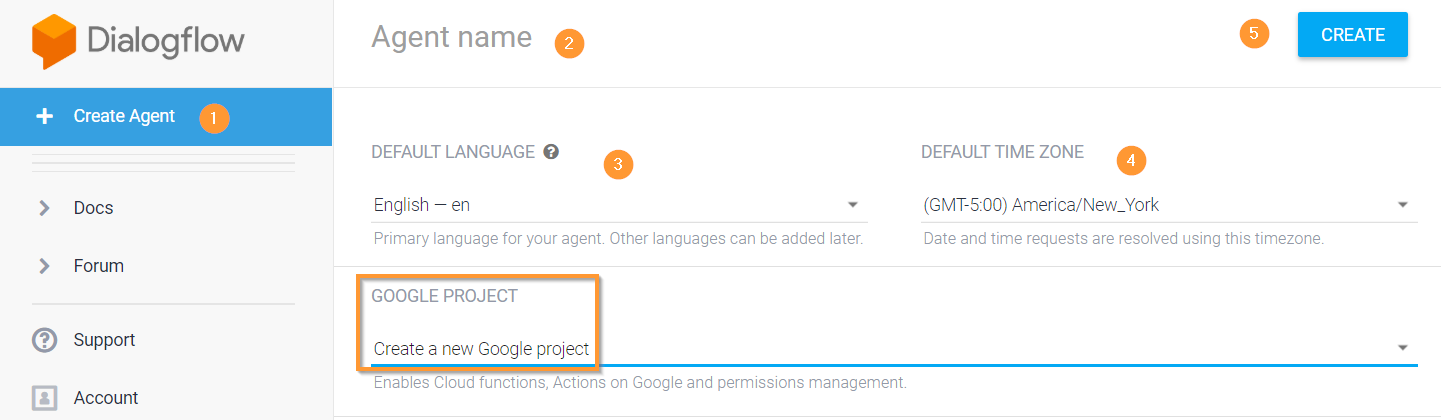This screenshot has width=1441, height=420.
Task: Select the English — en language value
Action: [x=422, y=205]
